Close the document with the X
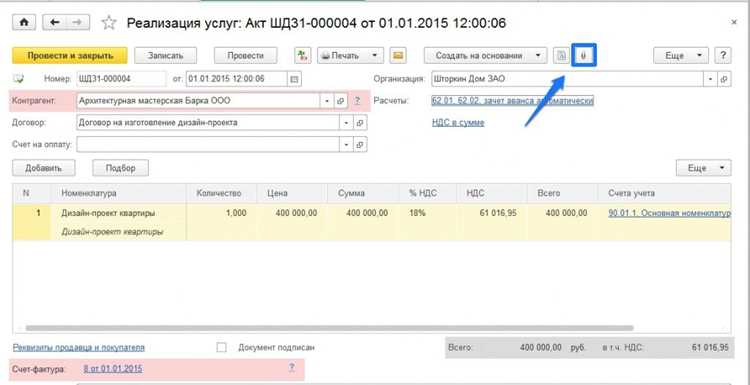Image resolution: width=750 pixels, height=385 pixels. 734,22
